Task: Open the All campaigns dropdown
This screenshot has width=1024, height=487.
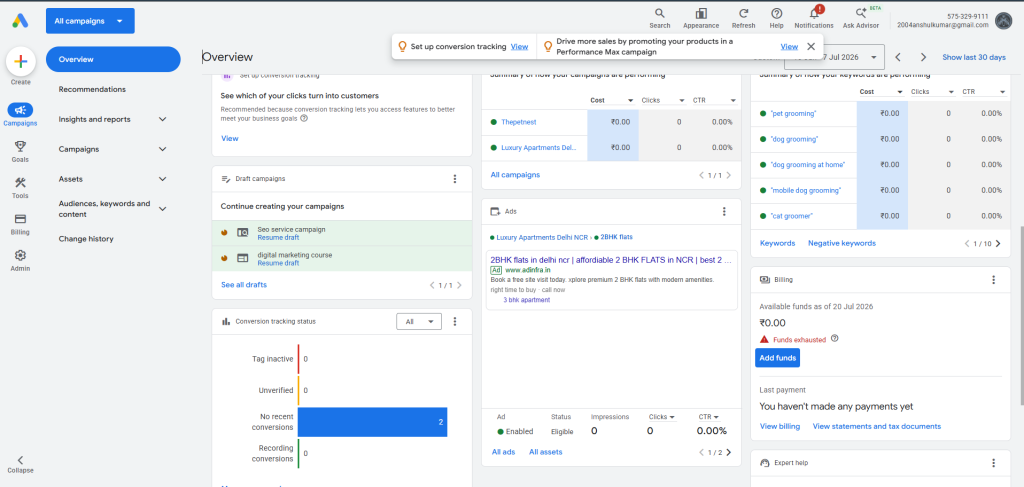Action: tap(90, 21)
